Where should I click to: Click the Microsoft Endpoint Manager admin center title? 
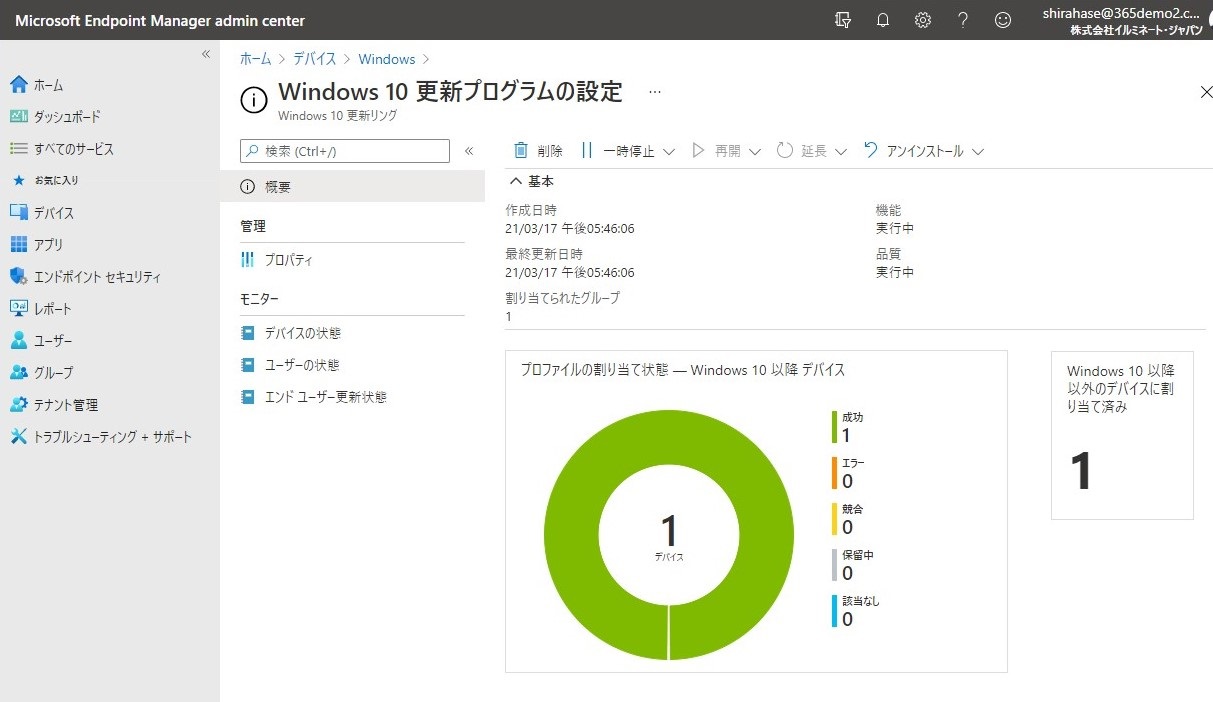[160, 21]
